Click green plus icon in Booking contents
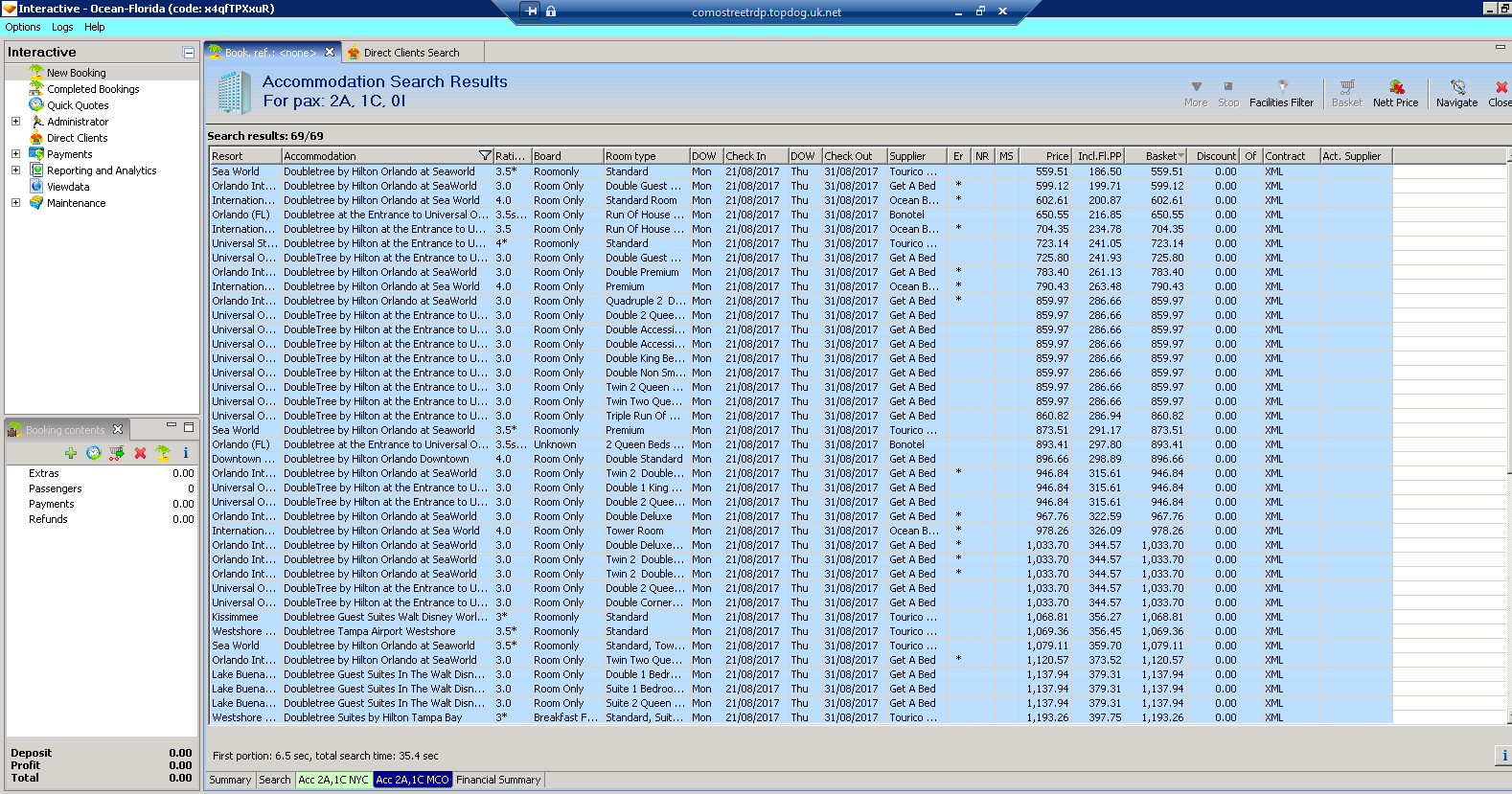1512x794 pixels. 71,453
